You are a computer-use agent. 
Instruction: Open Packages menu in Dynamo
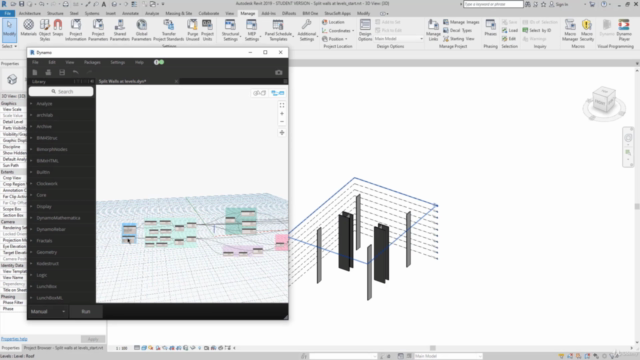coord(92,62)
